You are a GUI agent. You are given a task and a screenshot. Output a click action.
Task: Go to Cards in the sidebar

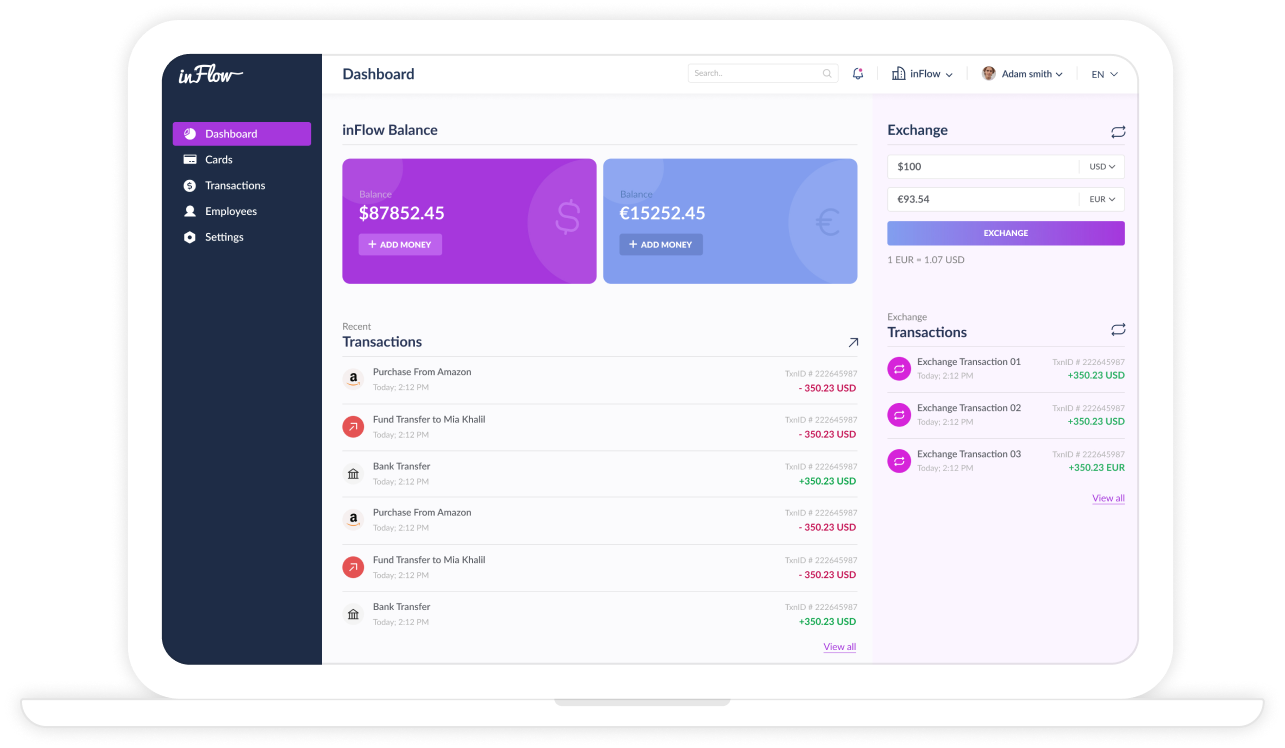[218, 160]
